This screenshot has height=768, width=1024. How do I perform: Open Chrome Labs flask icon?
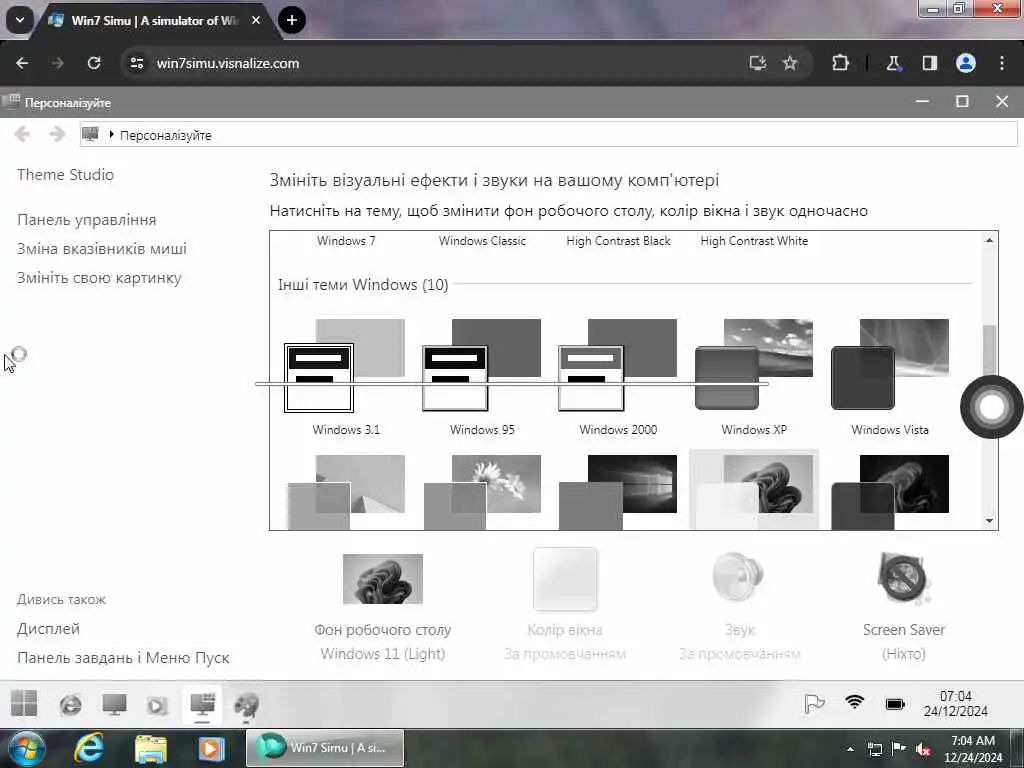pyautogui.click(x=893, y=63)
